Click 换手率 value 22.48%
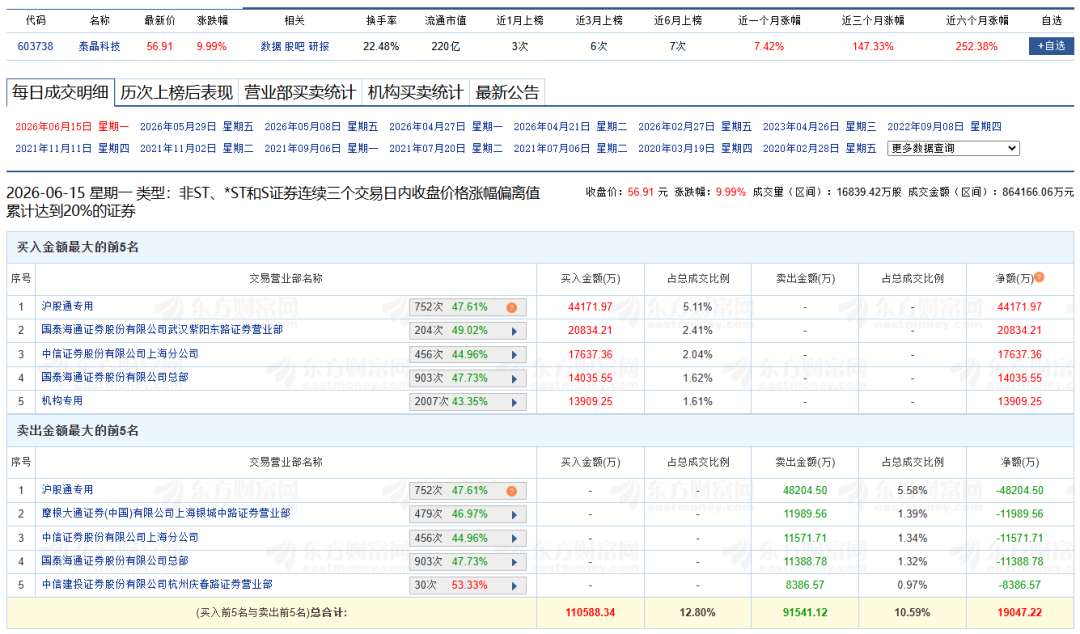 point(381,46)
